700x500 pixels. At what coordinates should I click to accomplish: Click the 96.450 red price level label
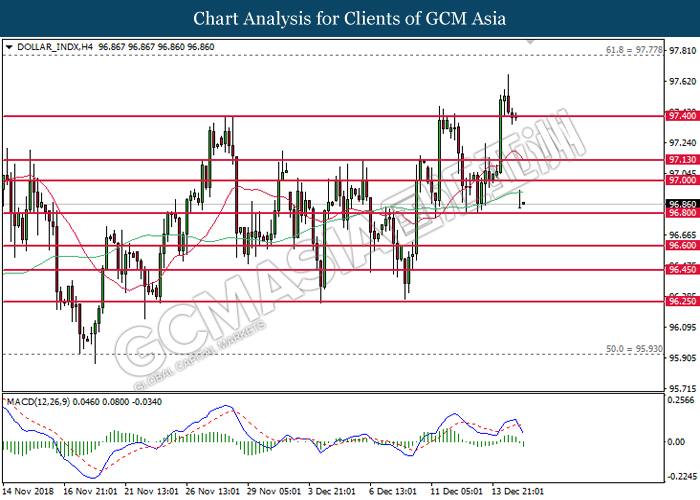(x=682, y=270)
